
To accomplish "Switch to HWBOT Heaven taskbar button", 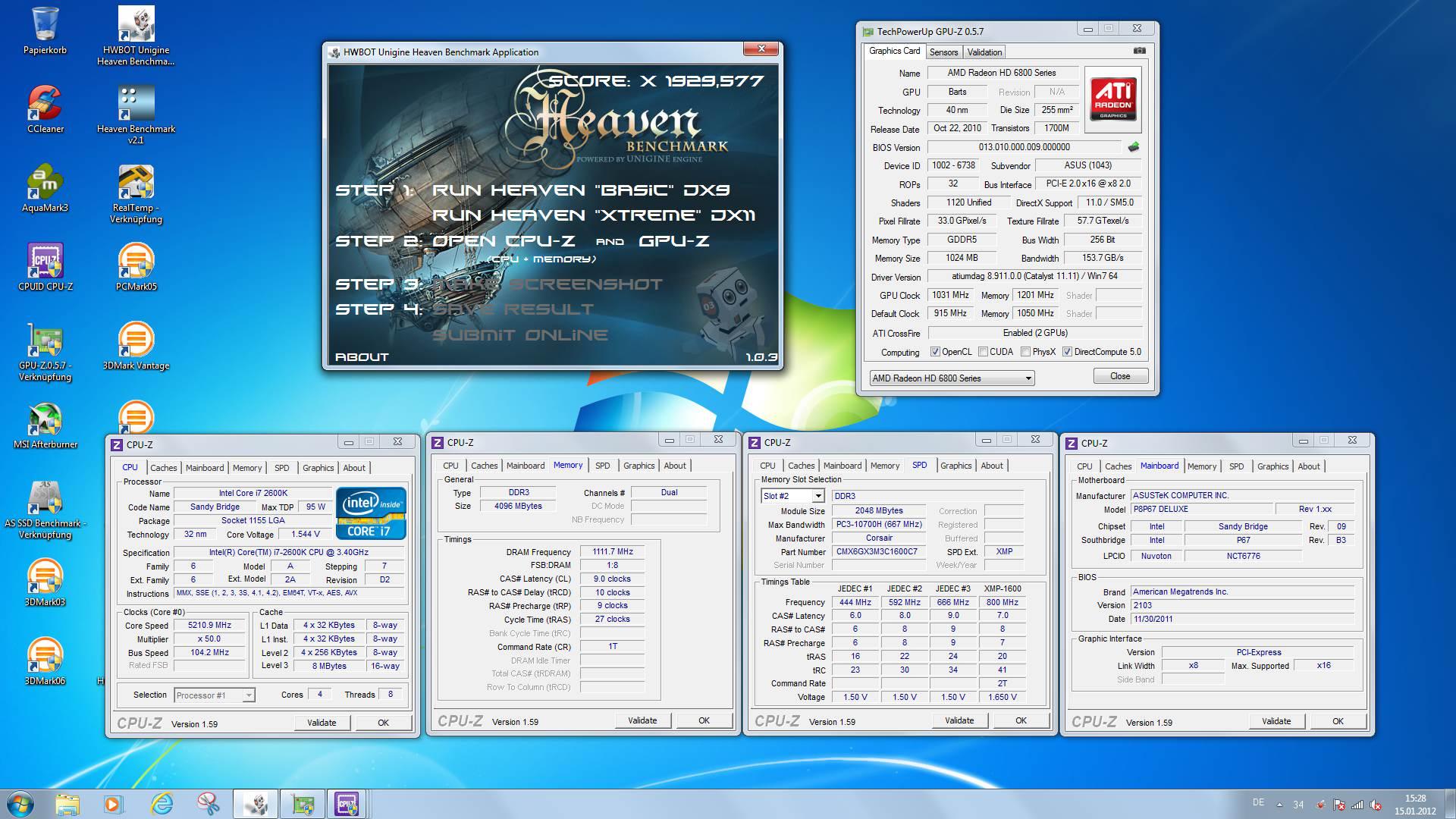I will tap(256, 804).
